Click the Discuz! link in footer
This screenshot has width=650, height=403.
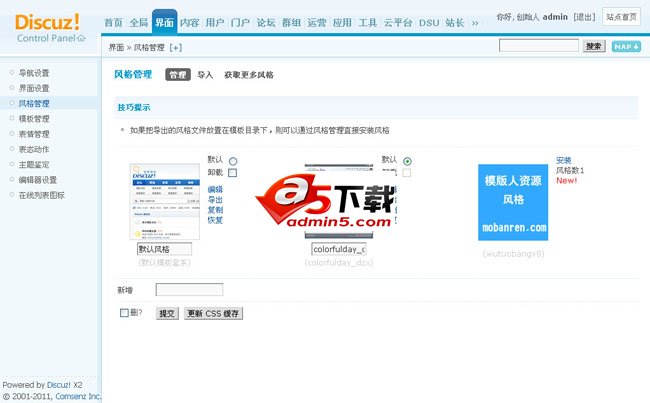(x=59, y=385)
